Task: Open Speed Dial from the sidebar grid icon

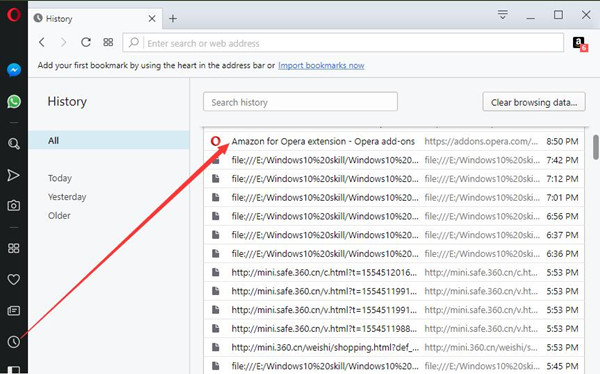Action: 14,248
